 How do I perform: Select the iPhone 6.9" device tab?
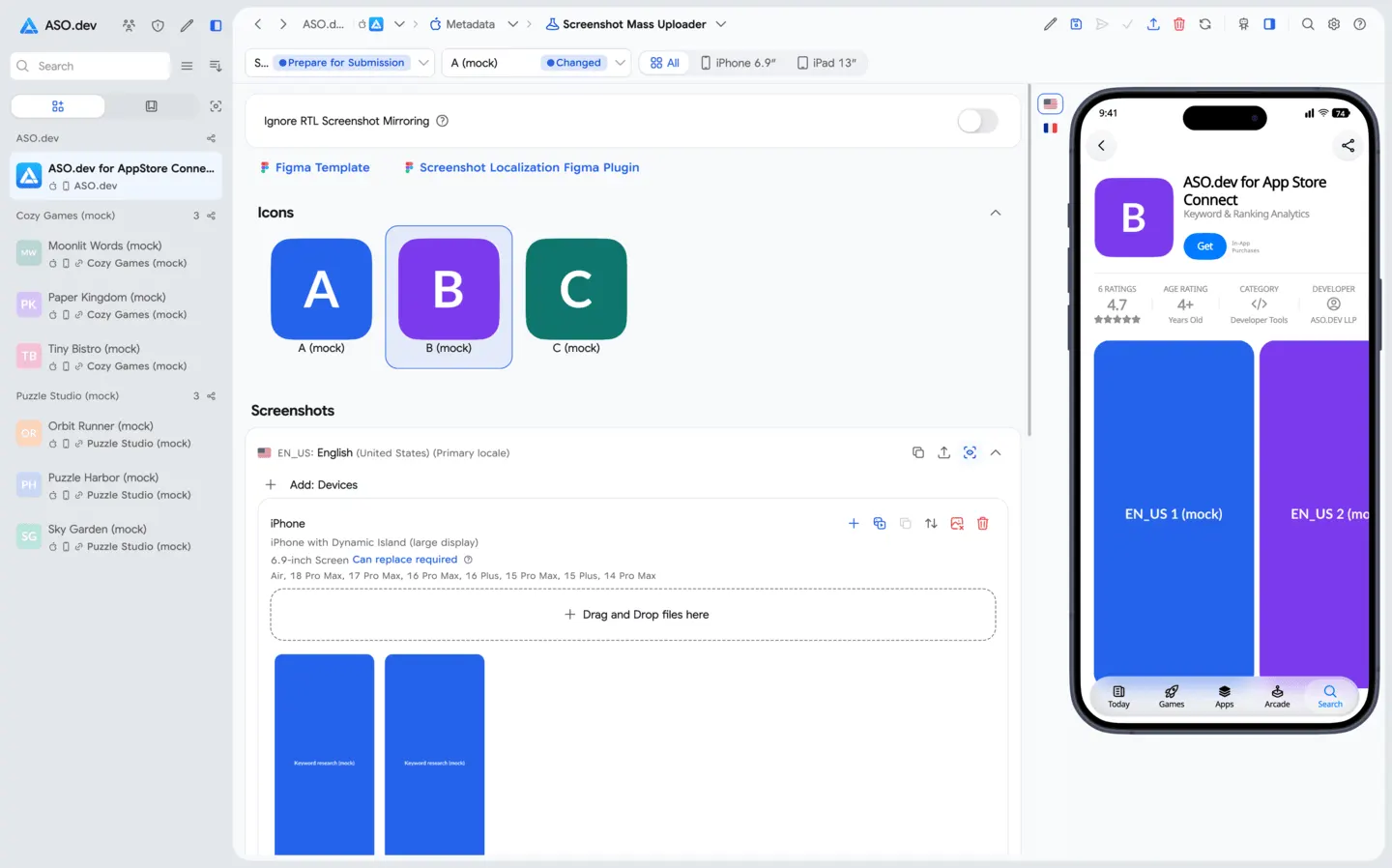tap(739, 63)
